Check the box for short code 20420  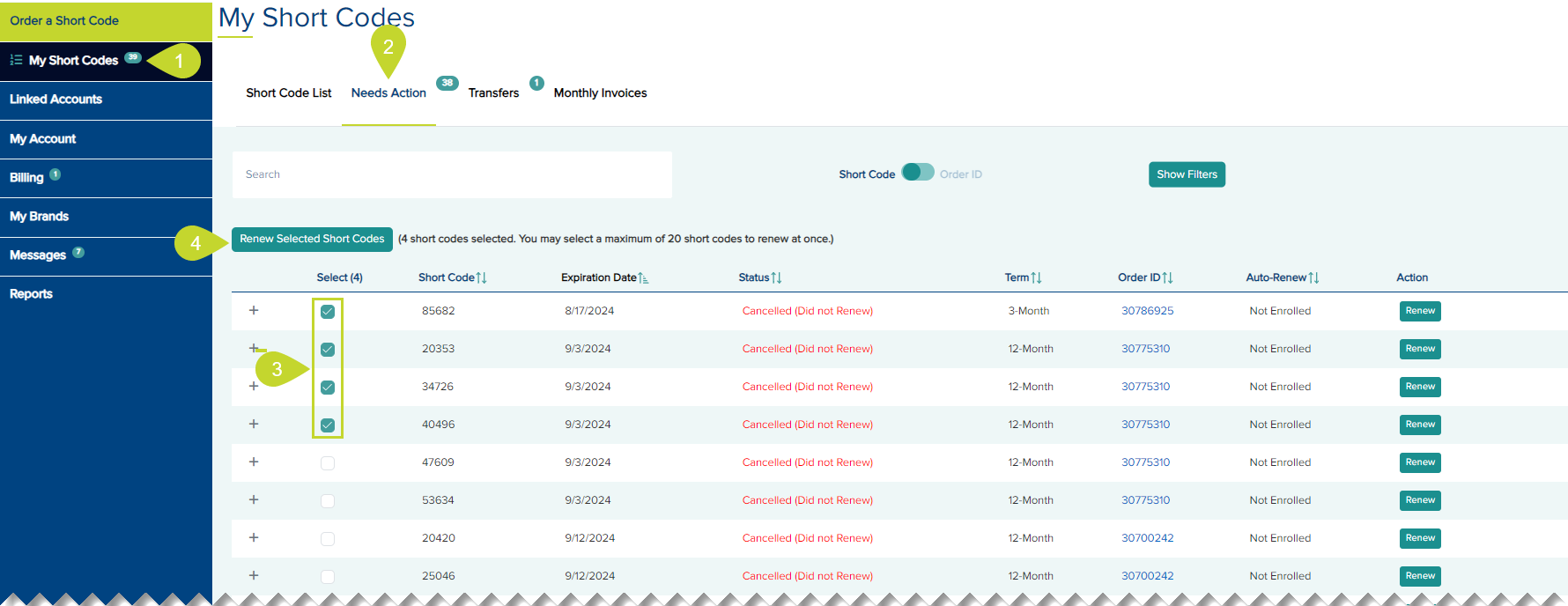pos(328,539)
